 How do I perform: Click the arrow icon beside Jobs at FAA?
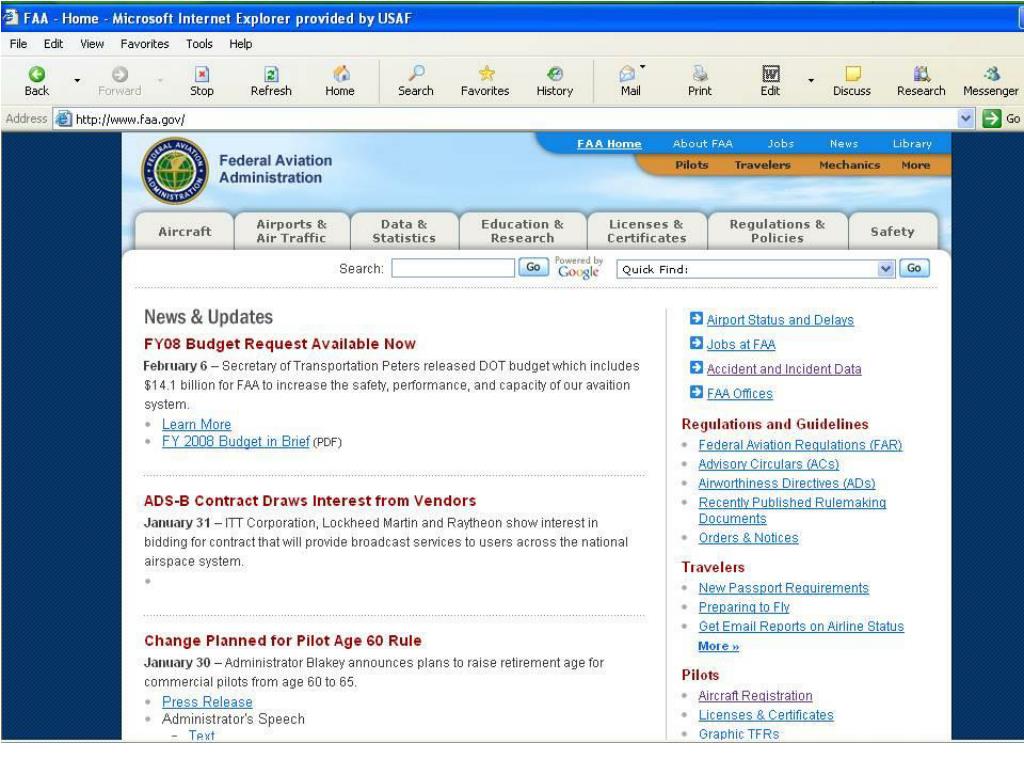pyautogui.click(x=696, y=344)
